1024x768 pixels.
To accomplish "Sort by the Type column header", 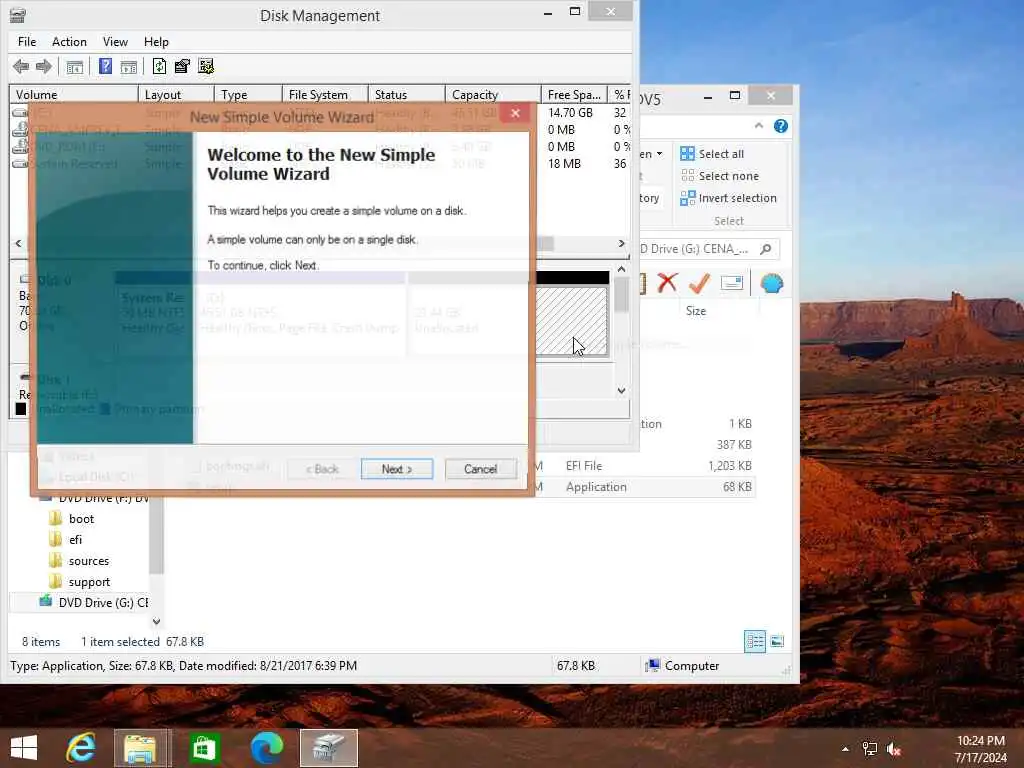I will click(248, 95).
